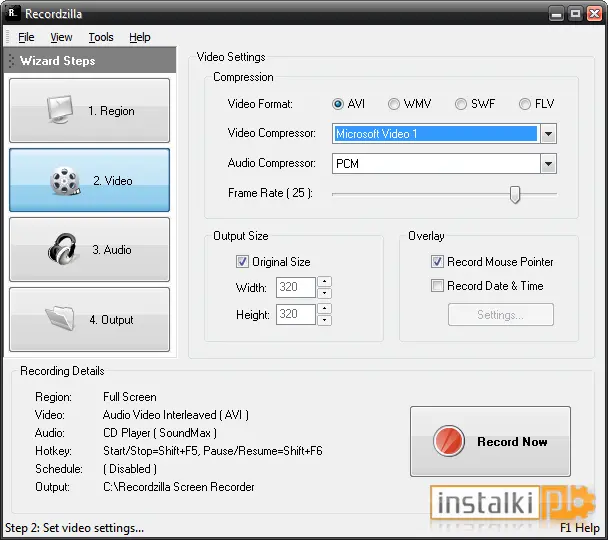
Task: Click the red record circle icon
Action: [449, 441]
